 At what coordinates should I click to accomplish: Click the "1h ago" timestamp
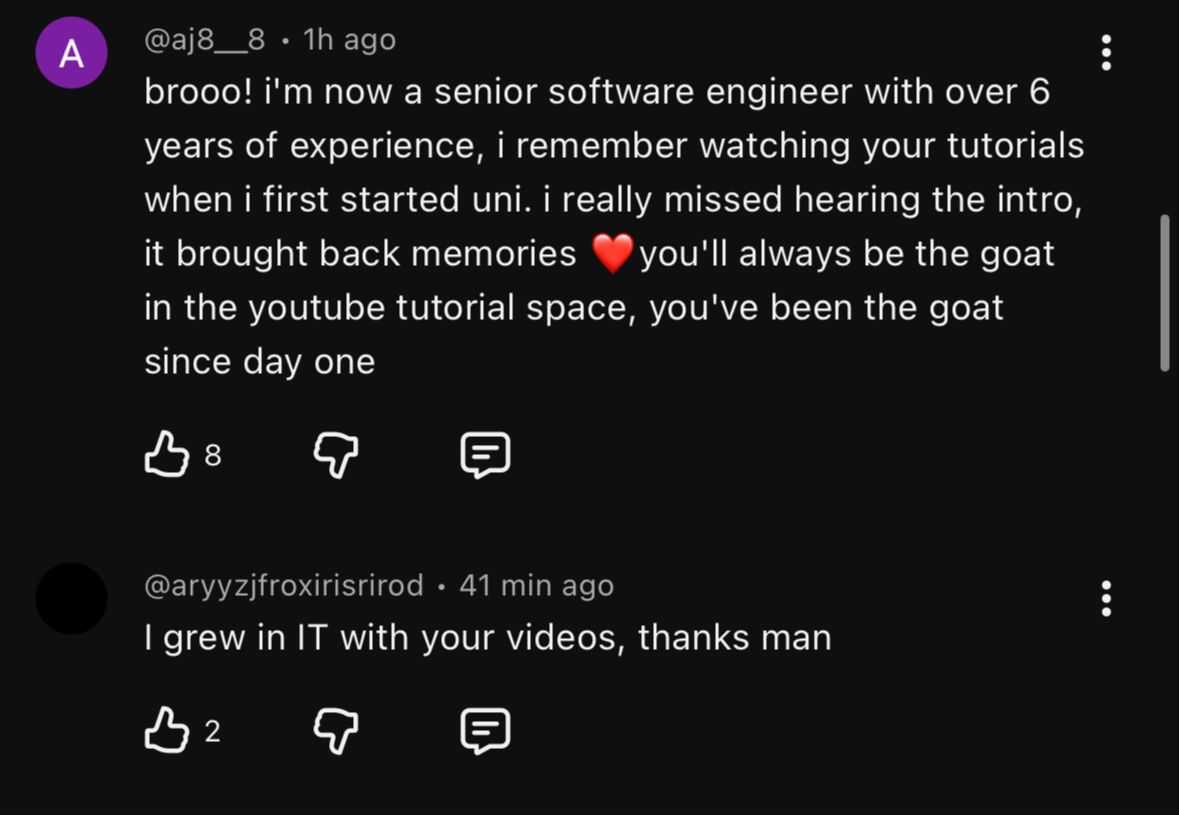(349, 40)
